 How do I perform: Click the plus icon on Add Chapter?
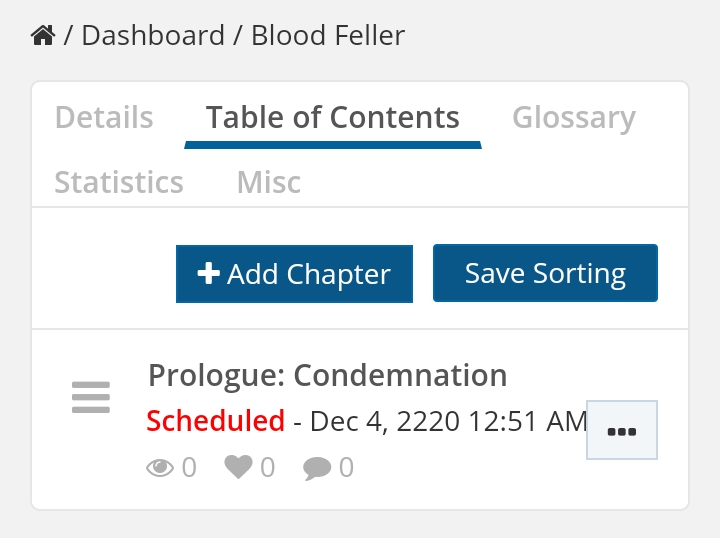point(208,274)
